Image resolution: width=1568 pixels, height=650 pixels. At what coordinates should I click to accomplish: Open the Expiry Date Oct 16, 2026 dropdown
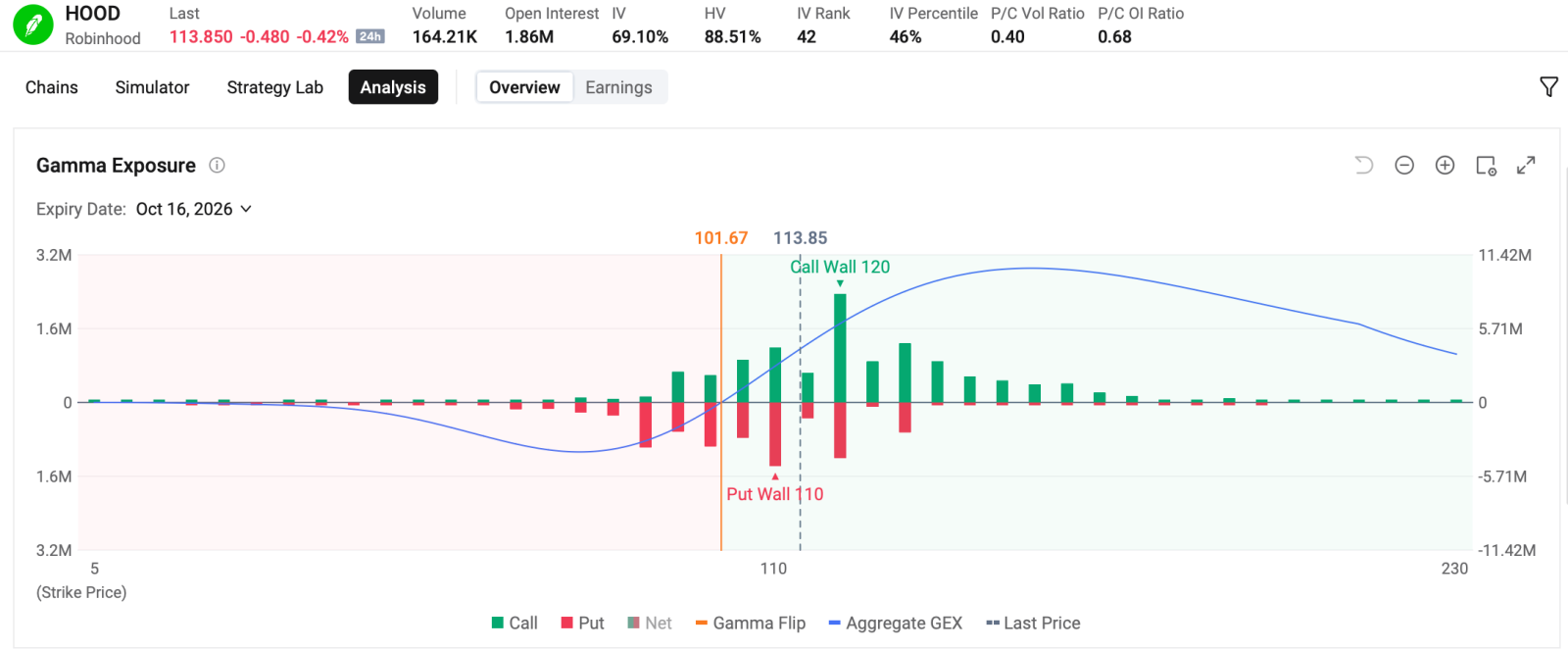(194, 209)
